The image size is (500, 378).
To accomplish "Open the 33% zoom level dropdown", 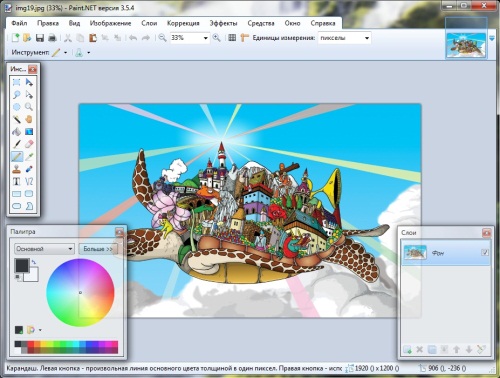I will point(206,38).
